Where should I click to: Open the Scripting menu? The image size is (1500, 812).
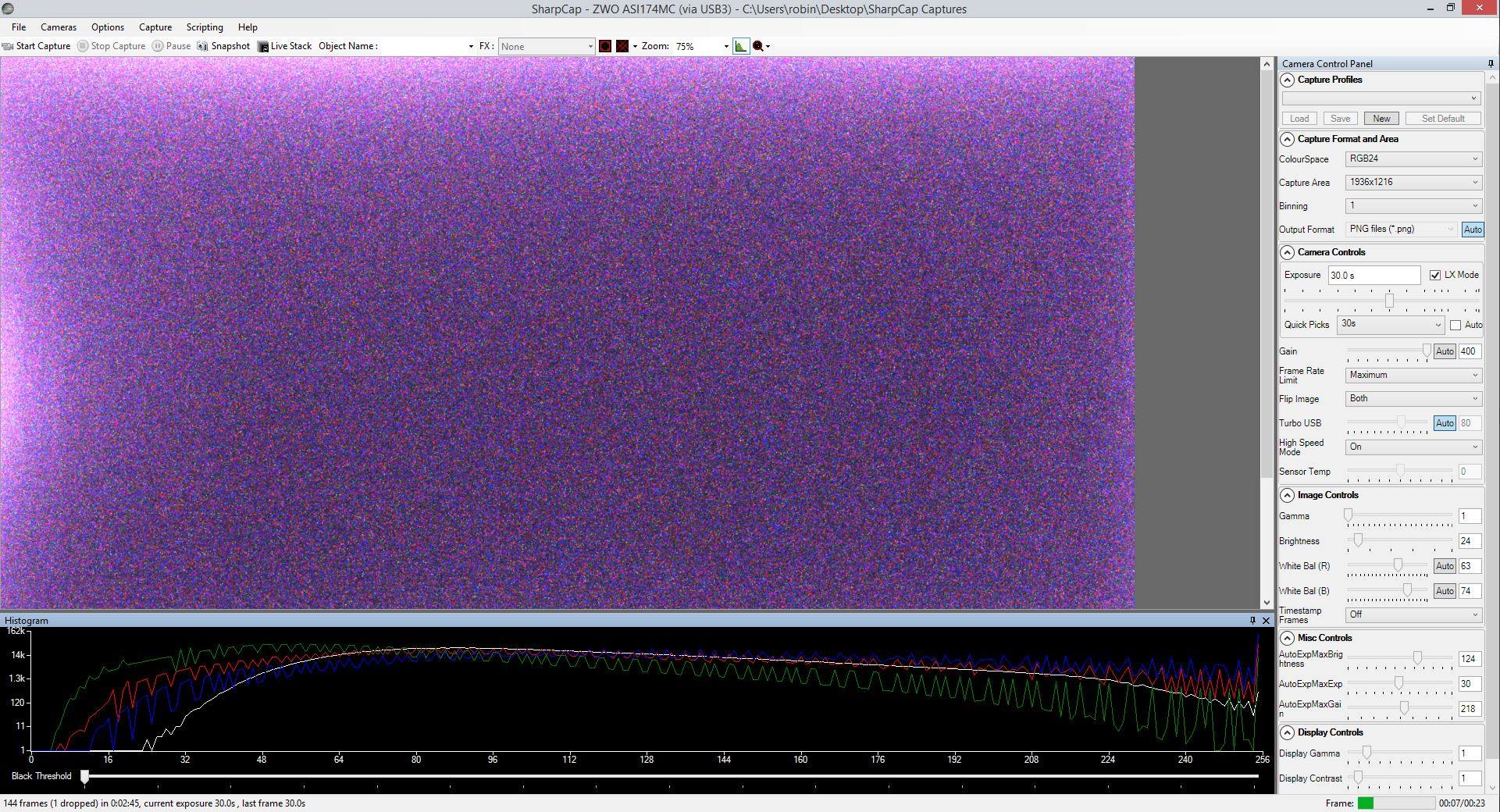[205, 27]
